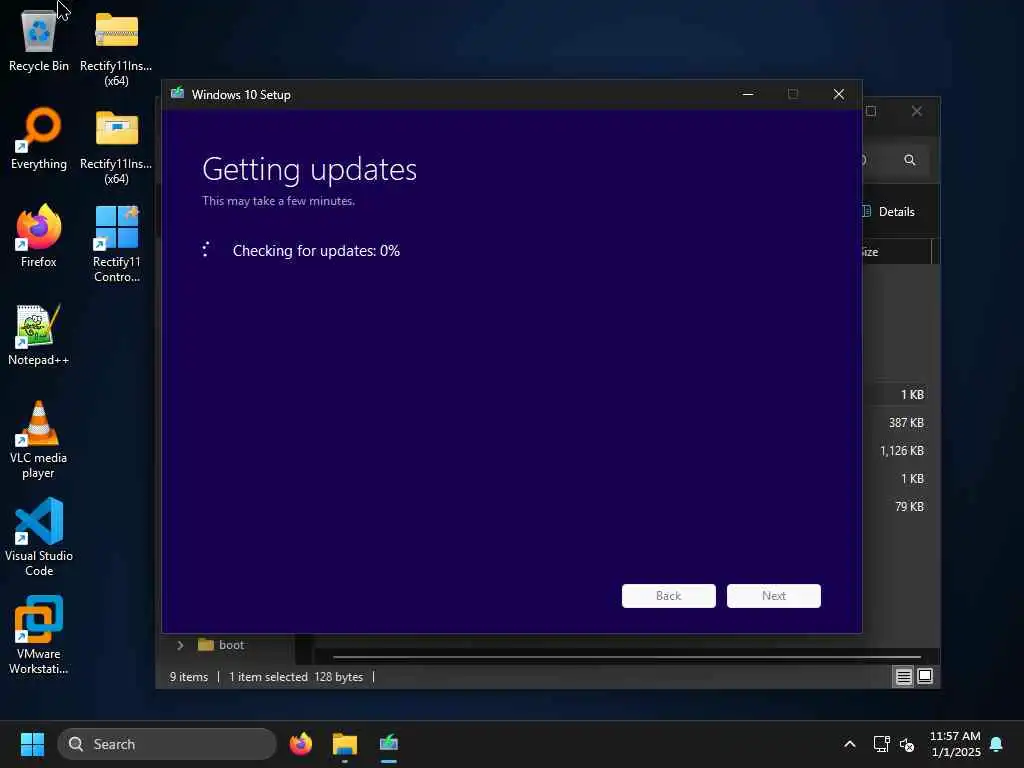Close the Windows 10 Setup window
Viewport: 1024px width, 768px height.
(x=839, y=95)
